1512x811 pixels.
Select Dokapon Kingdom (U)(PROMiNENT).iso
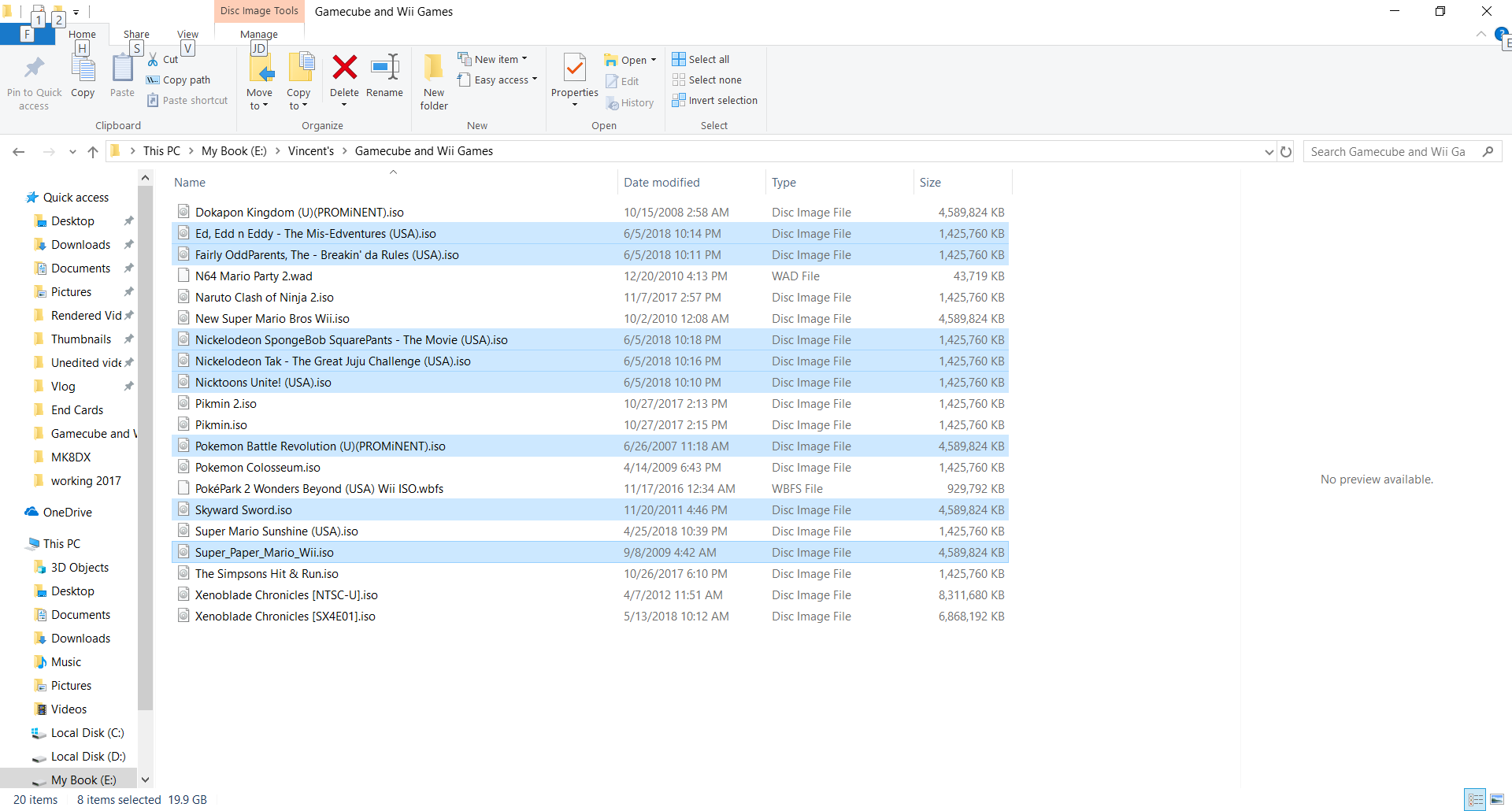click(x=590, y=213)
